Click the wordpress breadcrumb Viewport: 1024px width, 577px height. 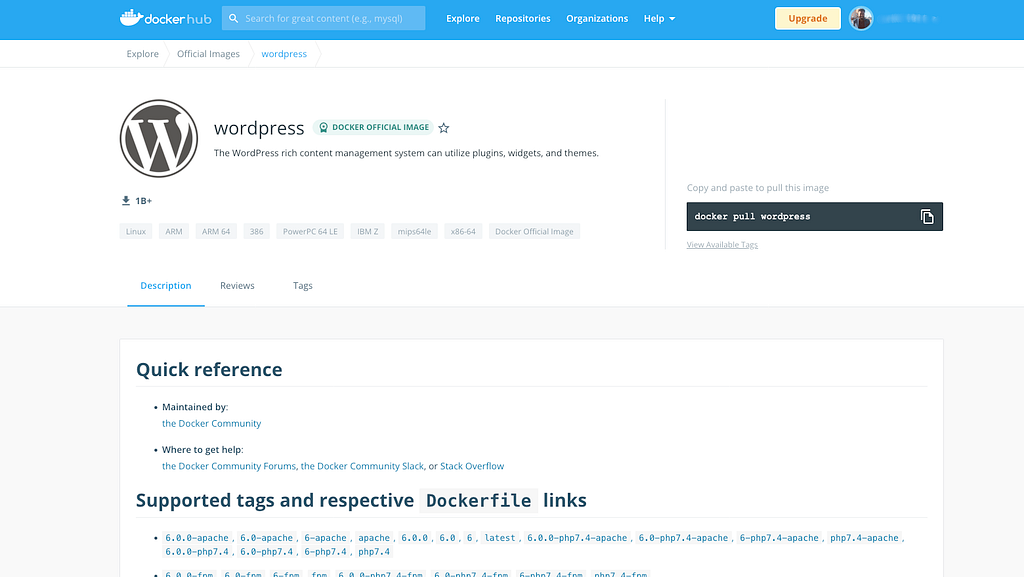[x=284, y=54]
